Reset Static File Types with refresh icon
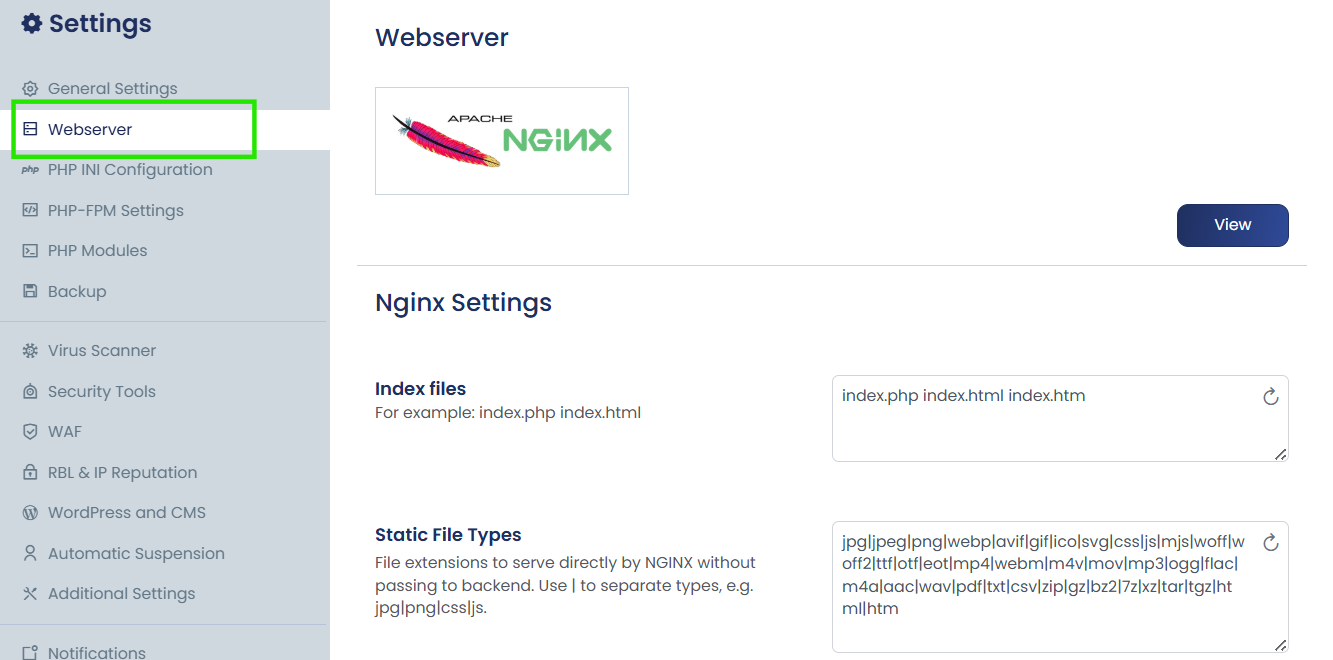 pos(1271,543)
